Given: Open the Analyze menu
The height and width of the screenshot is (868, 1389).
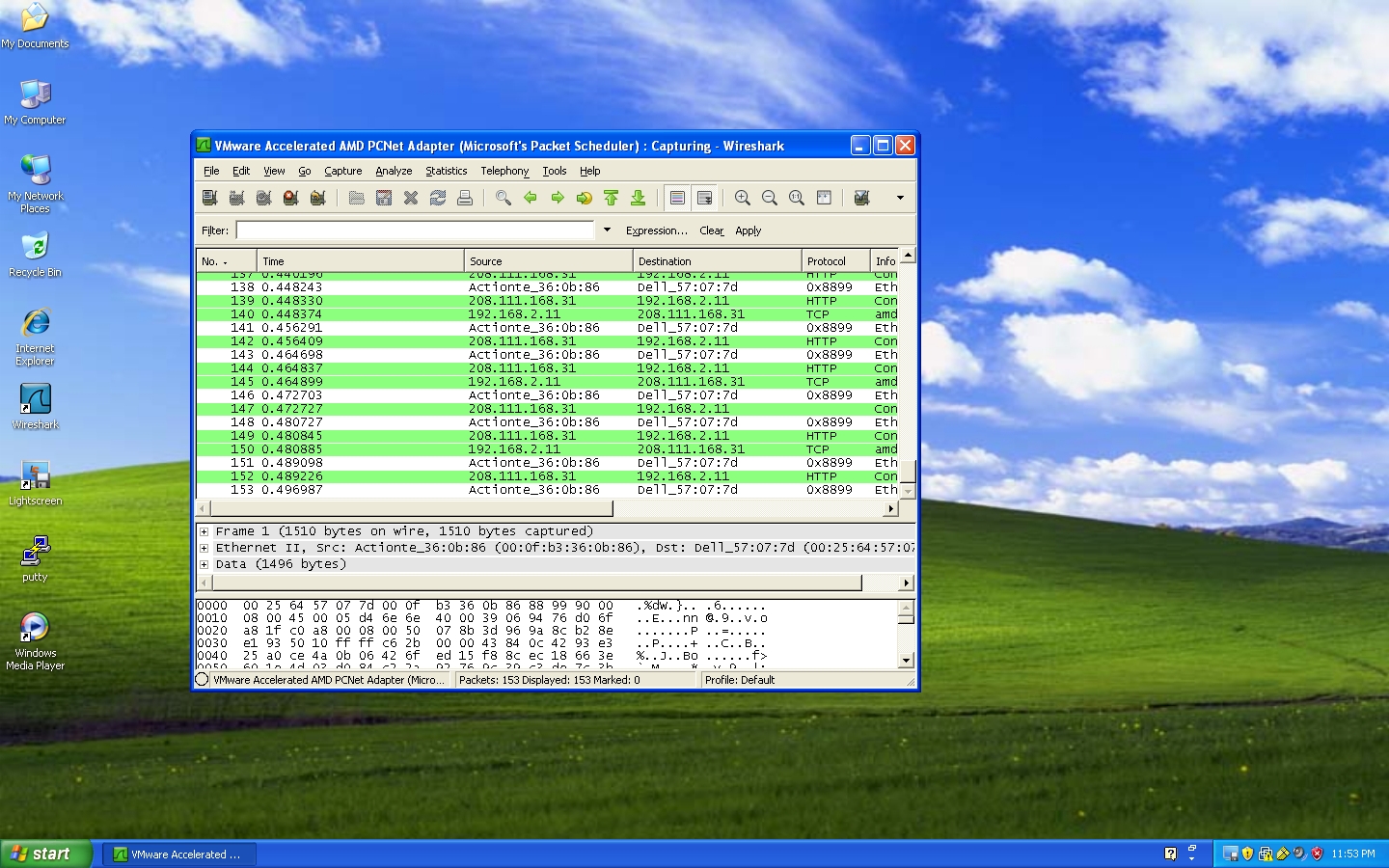Looking at the screenshot, I should (x=394, y=171).
